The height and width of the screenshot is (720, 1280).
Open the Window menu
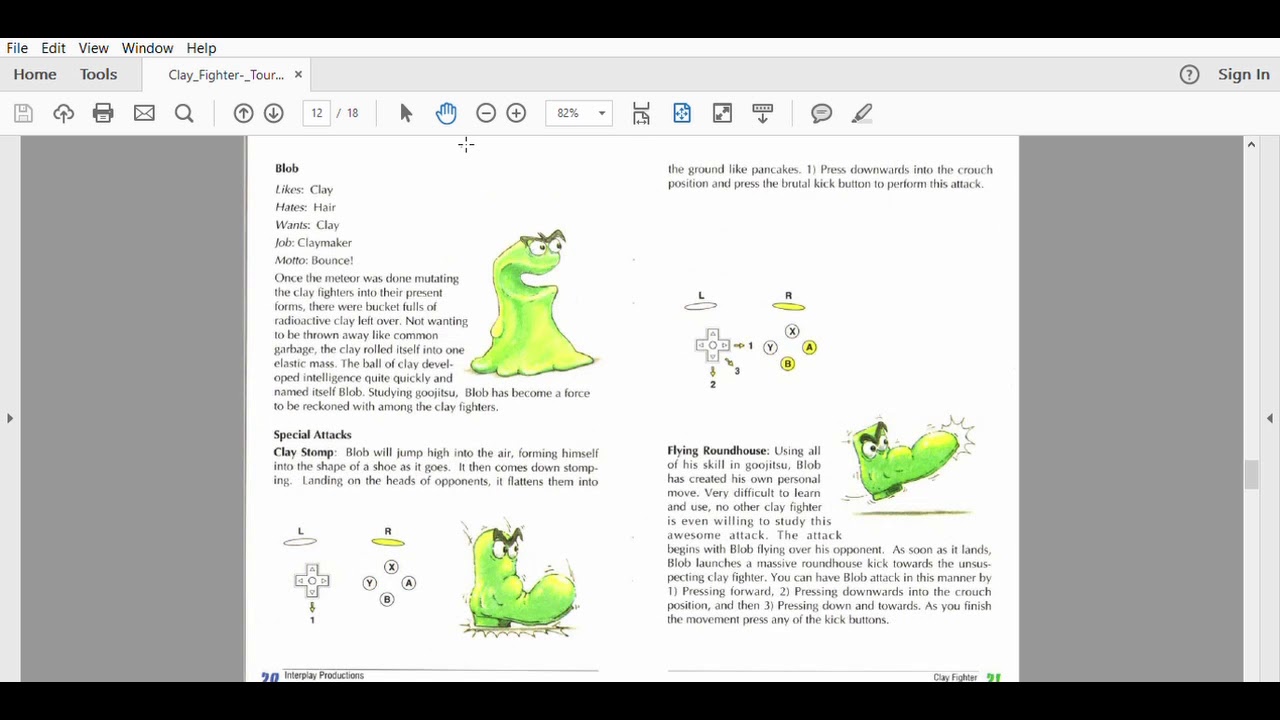tap(147, 48)
